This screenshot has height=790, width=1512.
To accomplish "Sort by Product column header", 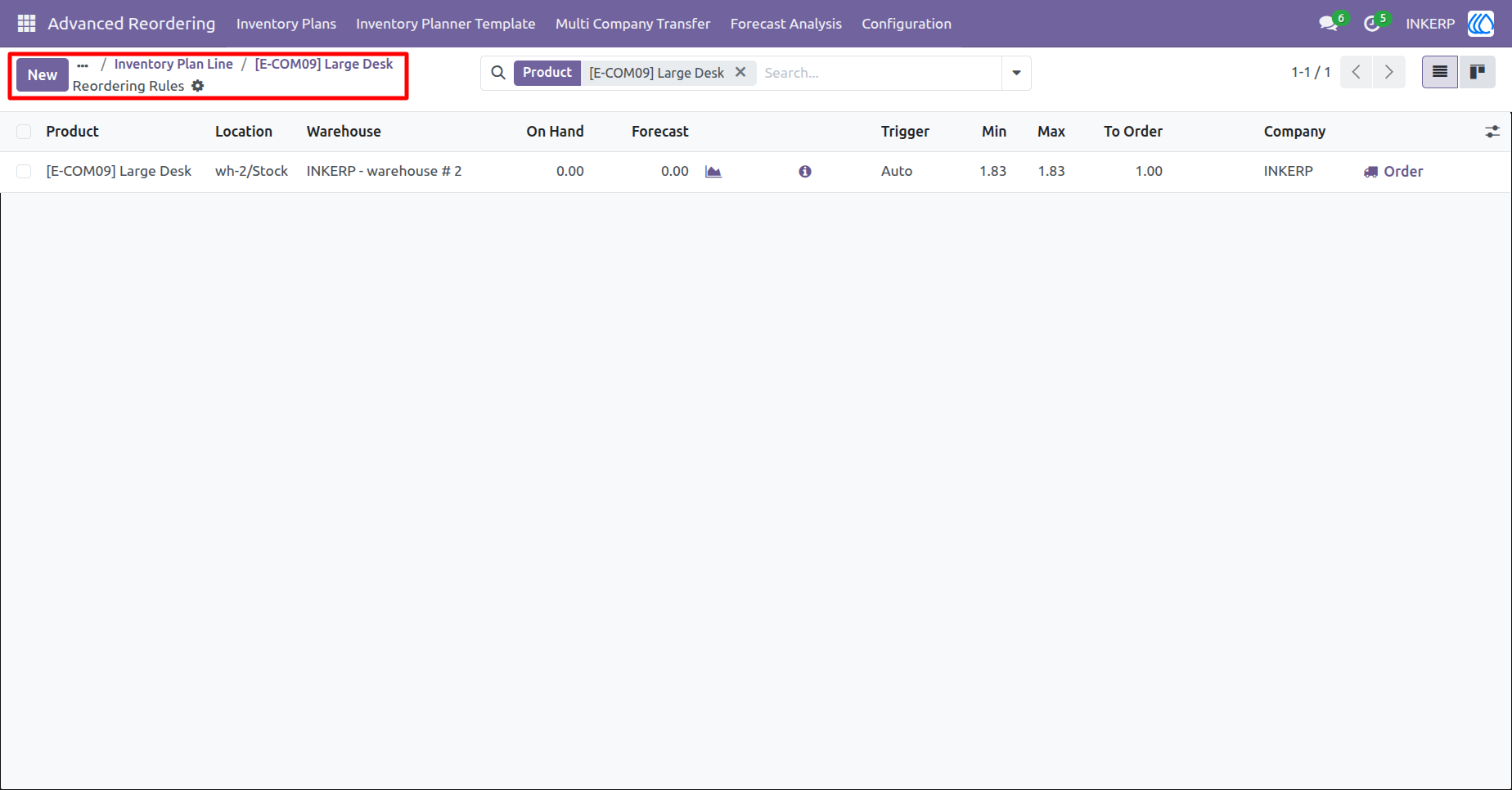I will [72, 132].
